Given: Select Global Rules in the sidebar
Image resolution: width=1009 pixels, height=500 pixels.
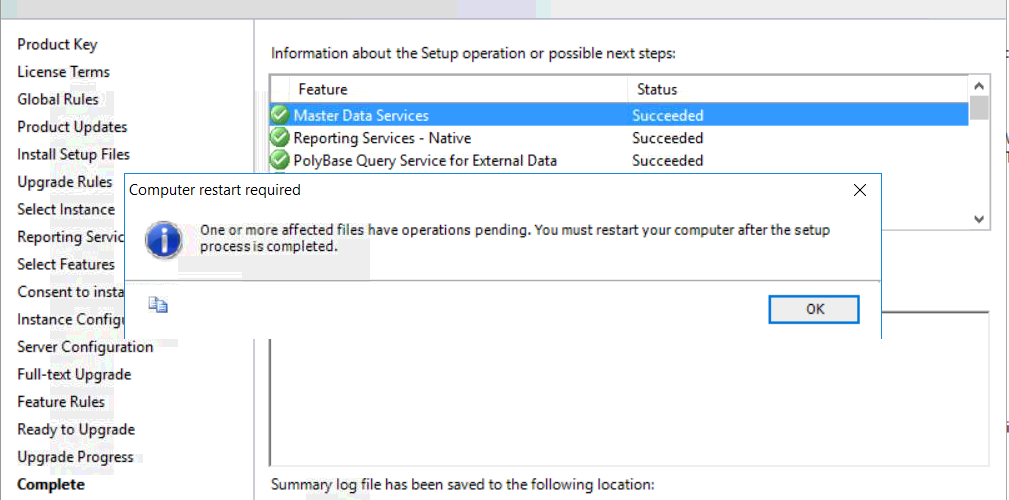Looking at the screenshot, I should coord(58,99).
